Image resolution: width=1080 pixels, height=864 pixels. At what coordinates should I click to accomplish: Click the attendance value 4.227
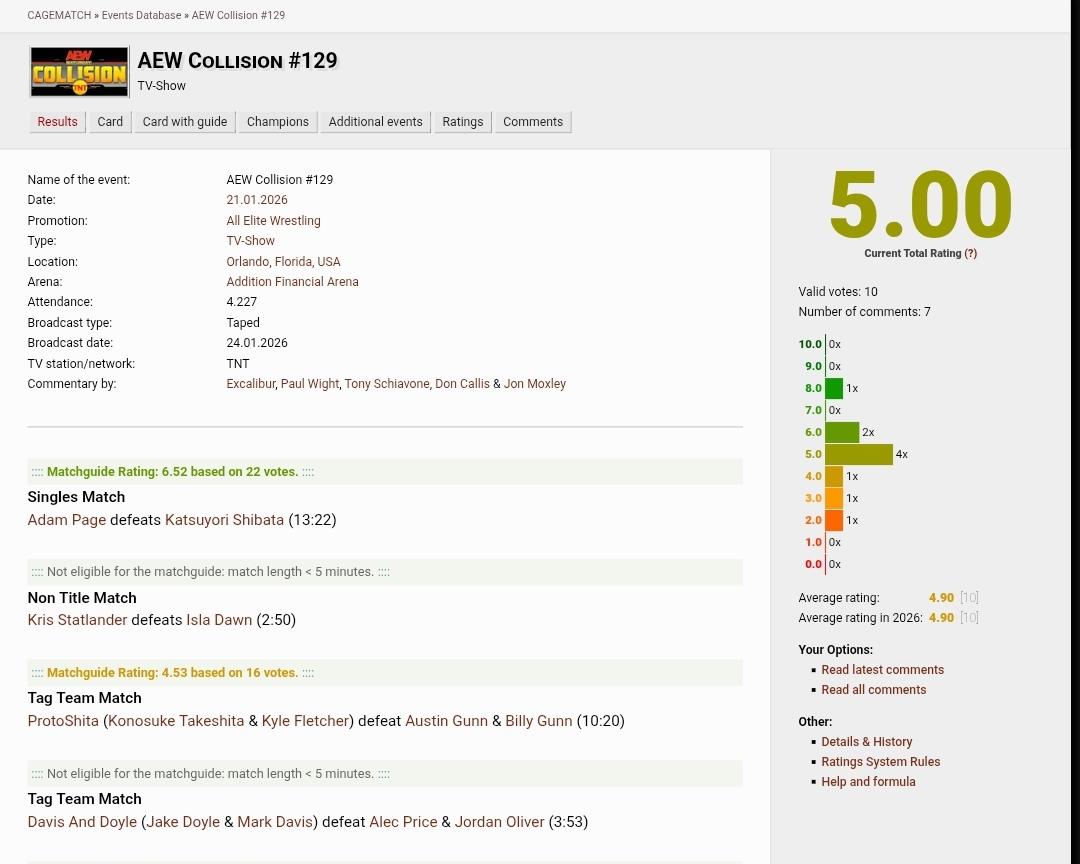[x=242, y=302]
